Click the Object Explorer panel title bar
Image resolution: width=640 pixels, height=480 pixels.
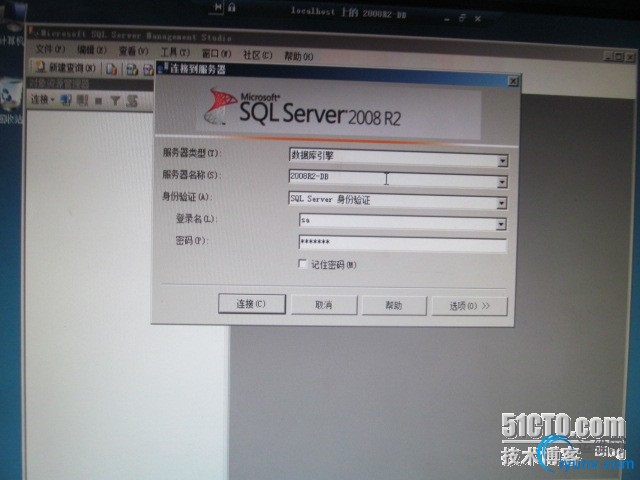90,84
